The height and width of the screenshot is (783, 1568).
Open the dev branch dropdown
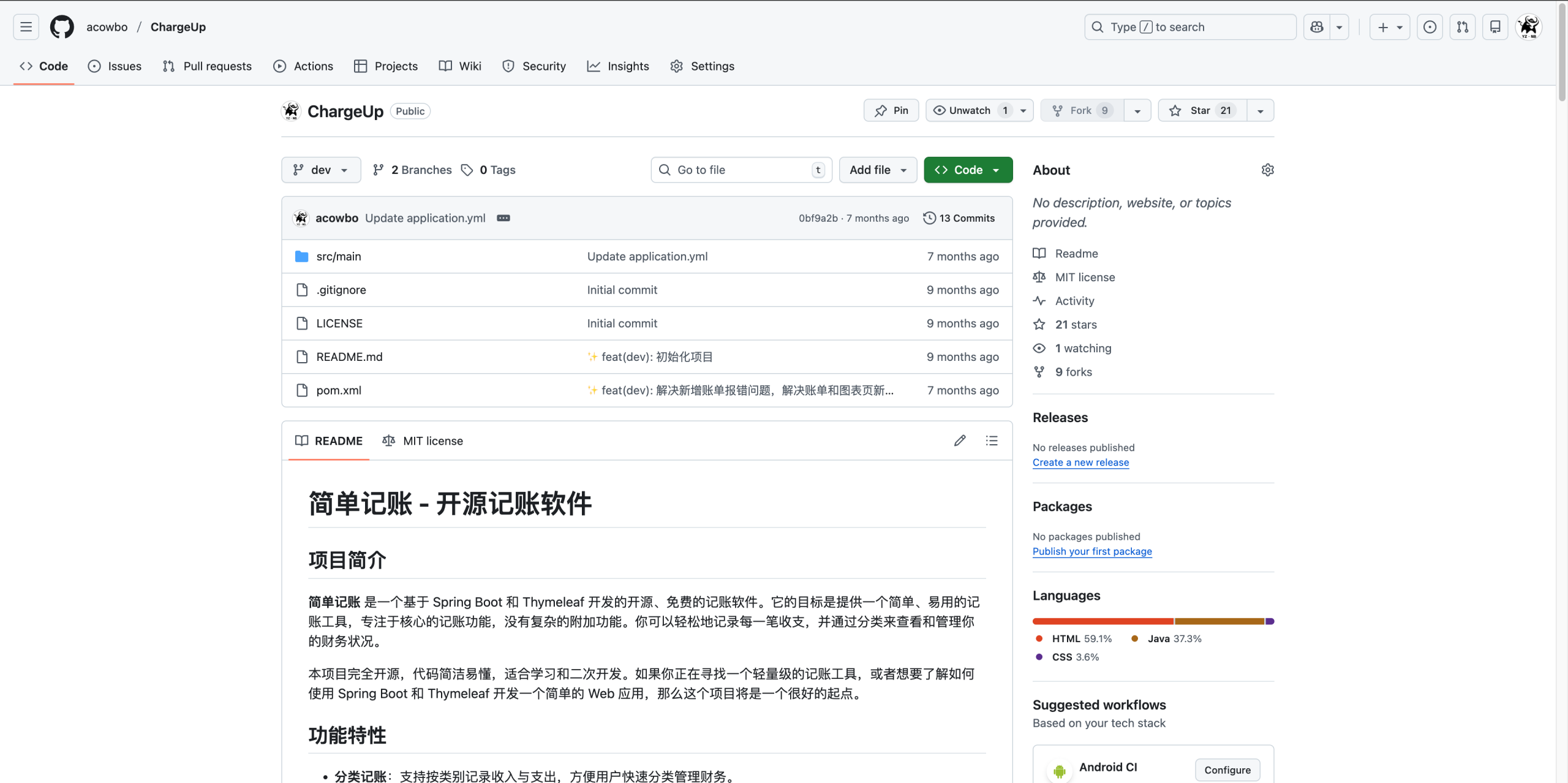(320, 170)
